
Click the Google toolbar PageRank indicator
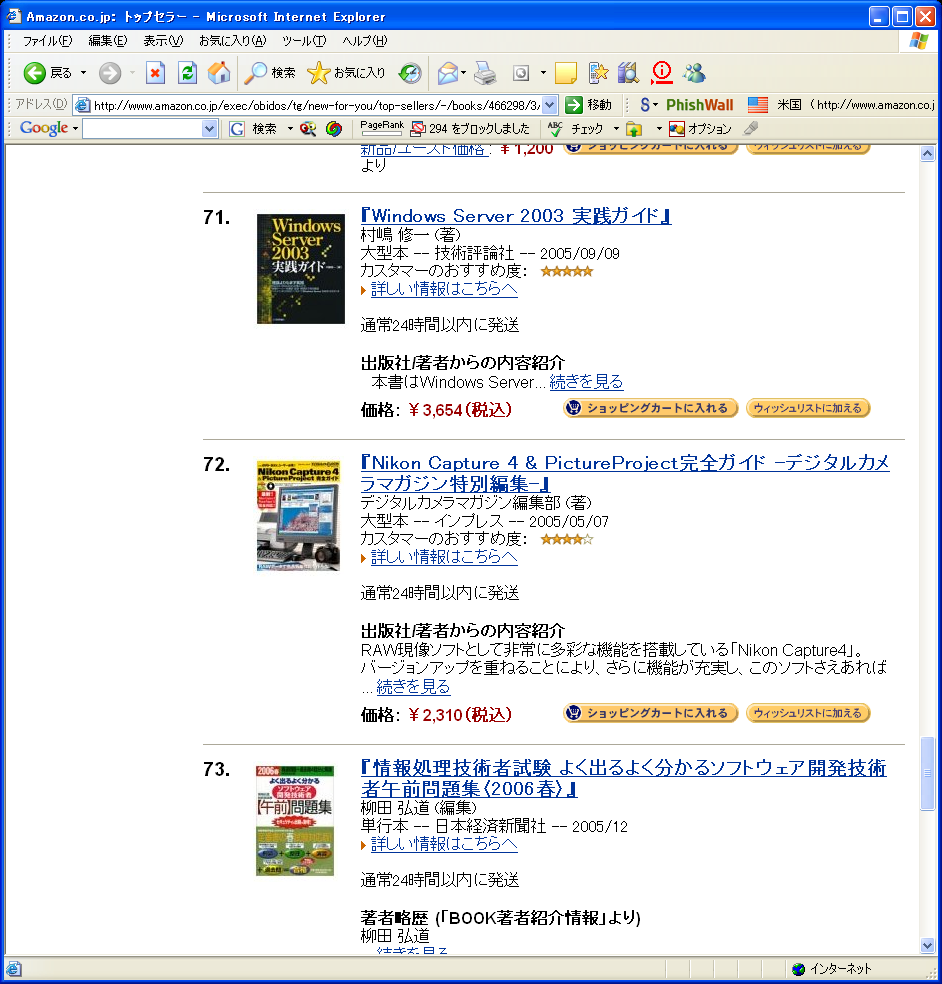tap(382, 128)
